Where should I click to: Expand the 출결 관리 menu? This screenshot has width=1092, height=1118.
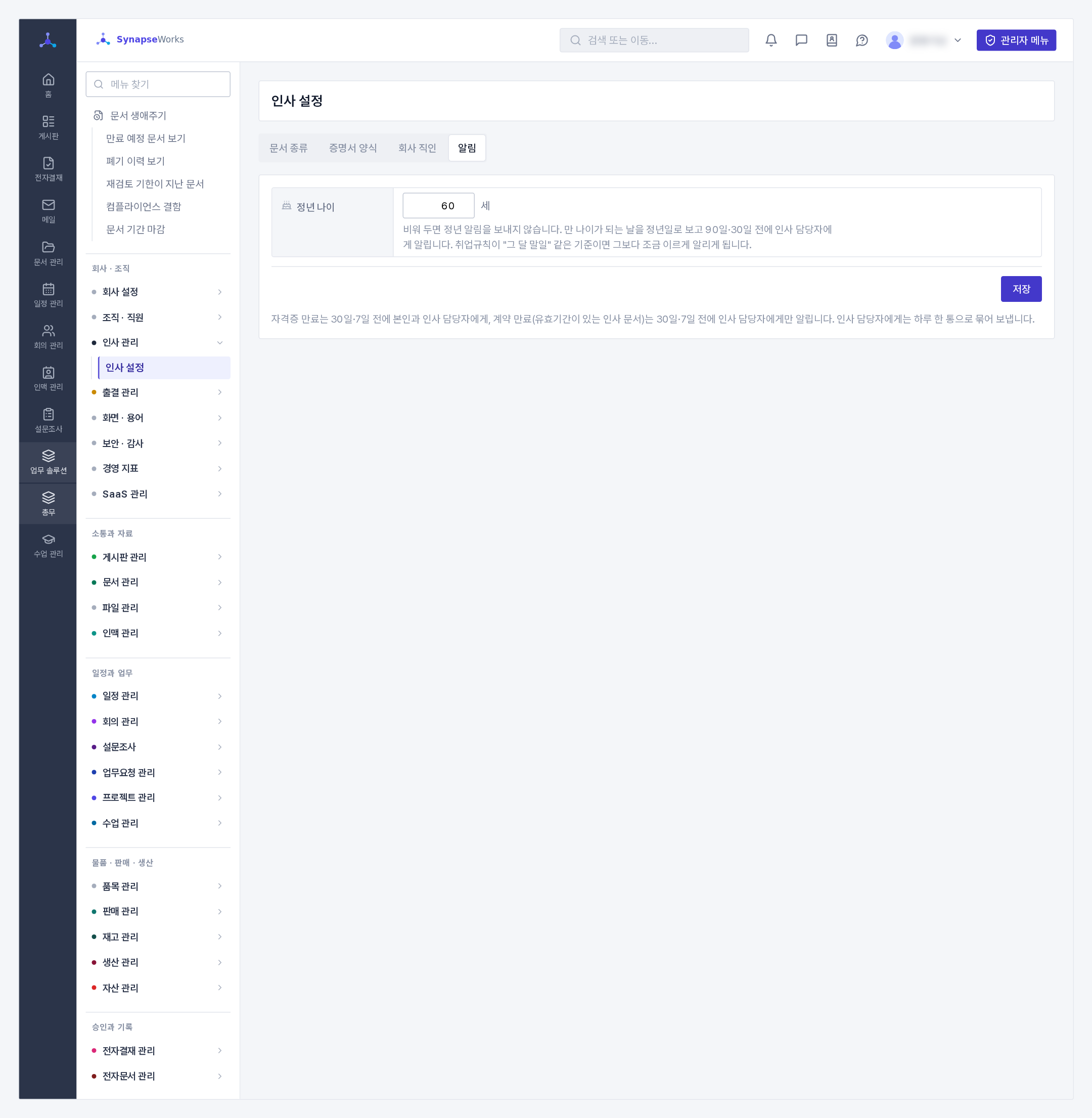point(158,392)
